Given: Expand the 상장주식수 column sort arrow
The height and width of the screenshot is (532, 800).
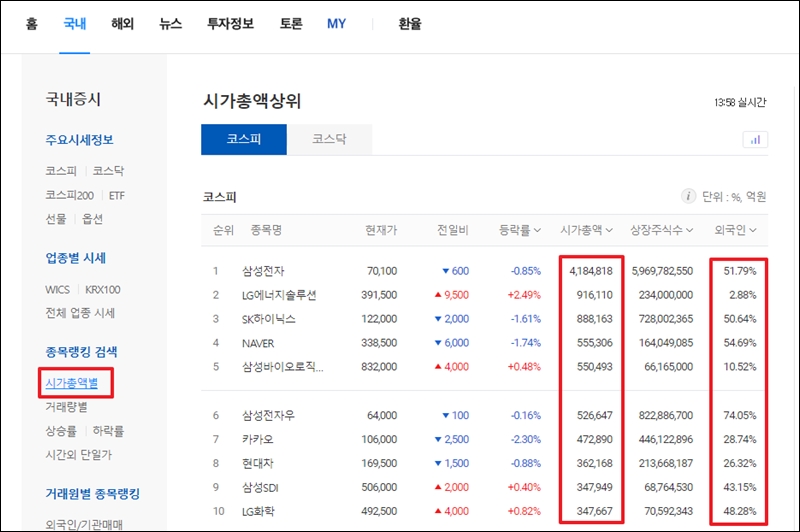Looking at the screenshot, I should (689, 231).
